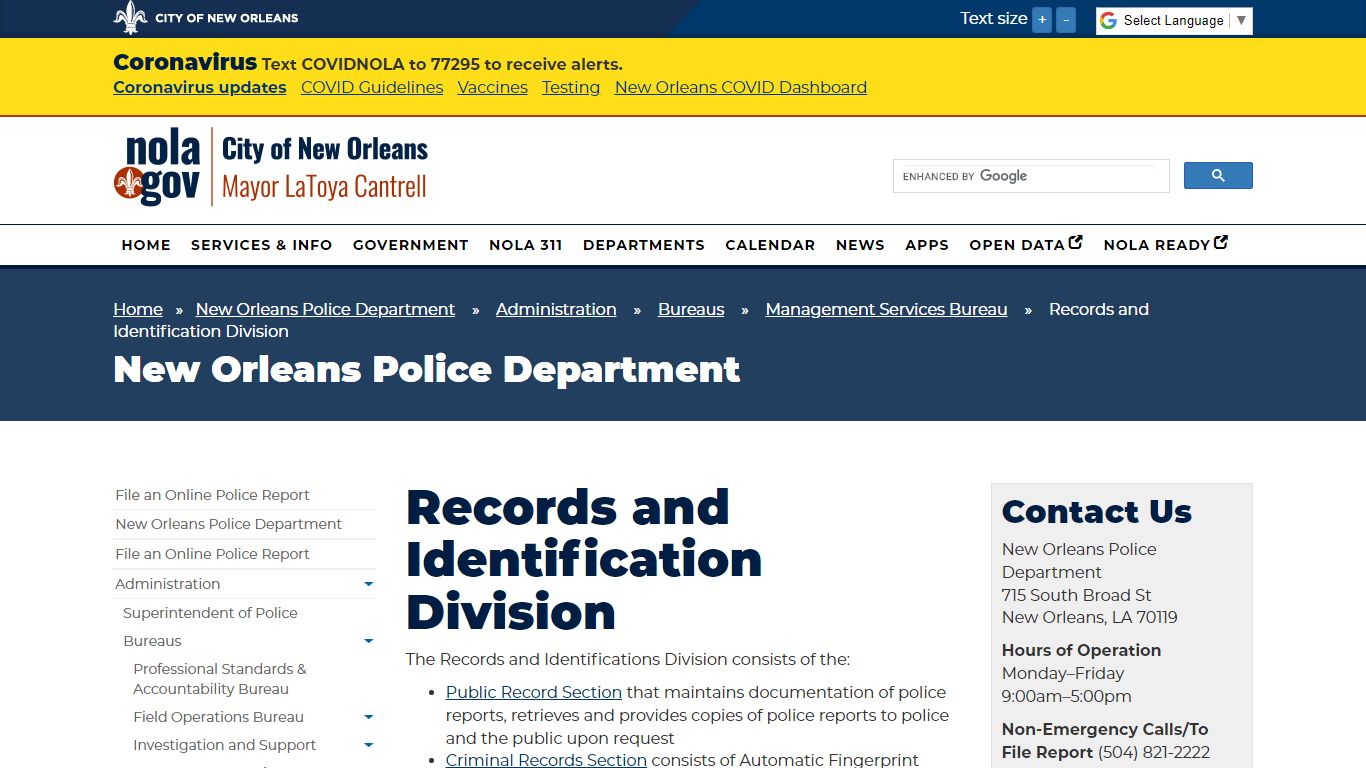Click the Home breadcrumb link

click(x=138, y=309)
